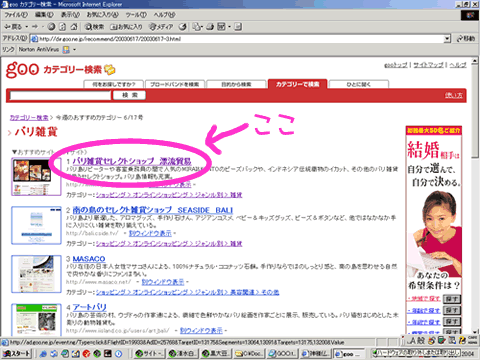Image resolution: width=480 pixels, height=360 pixels.
Task: Open 別ウィンドウ表示 link for SEASIDE BALI
Action: pyautogui.click(x=150, y=233)
